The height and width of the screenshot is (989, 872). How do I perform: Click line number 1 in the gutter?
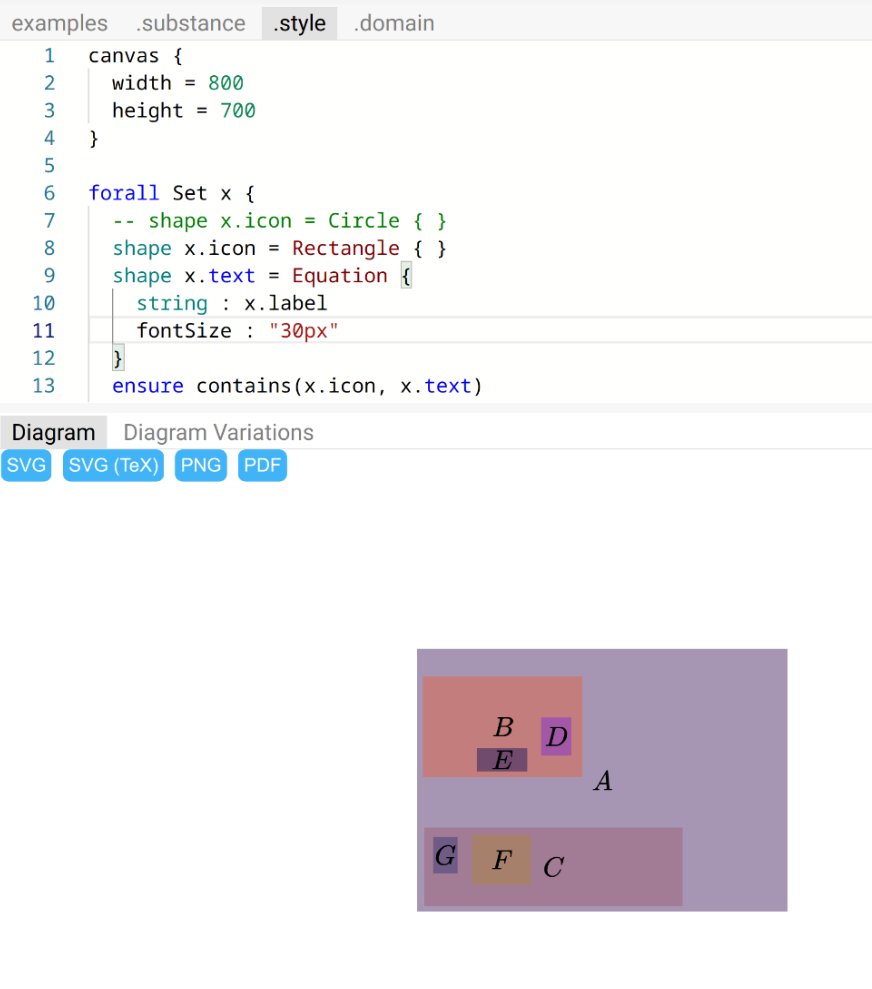[49, 56]
